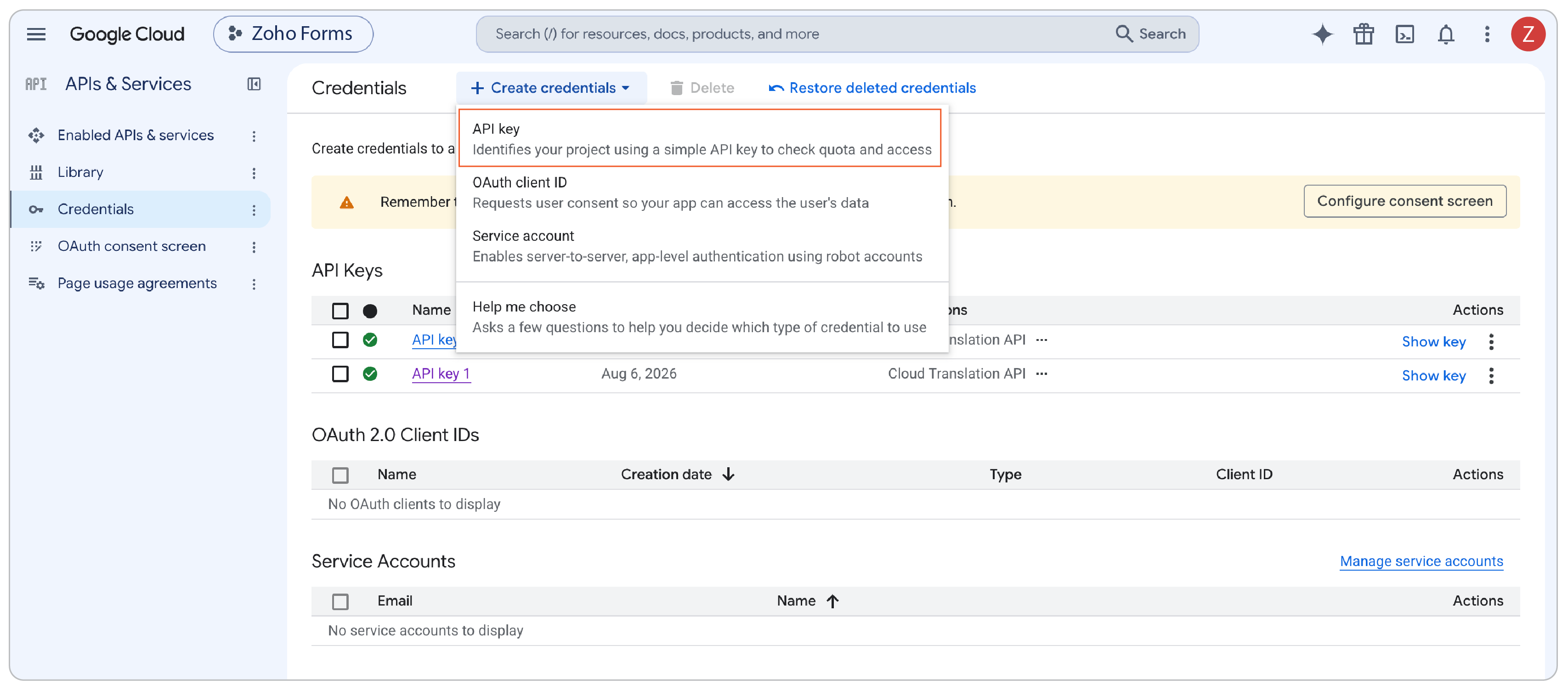Image resolution: width=1568 pixels, height=691 pixels.
Task: Click the black status column header dot
Action: click(370, 311)
